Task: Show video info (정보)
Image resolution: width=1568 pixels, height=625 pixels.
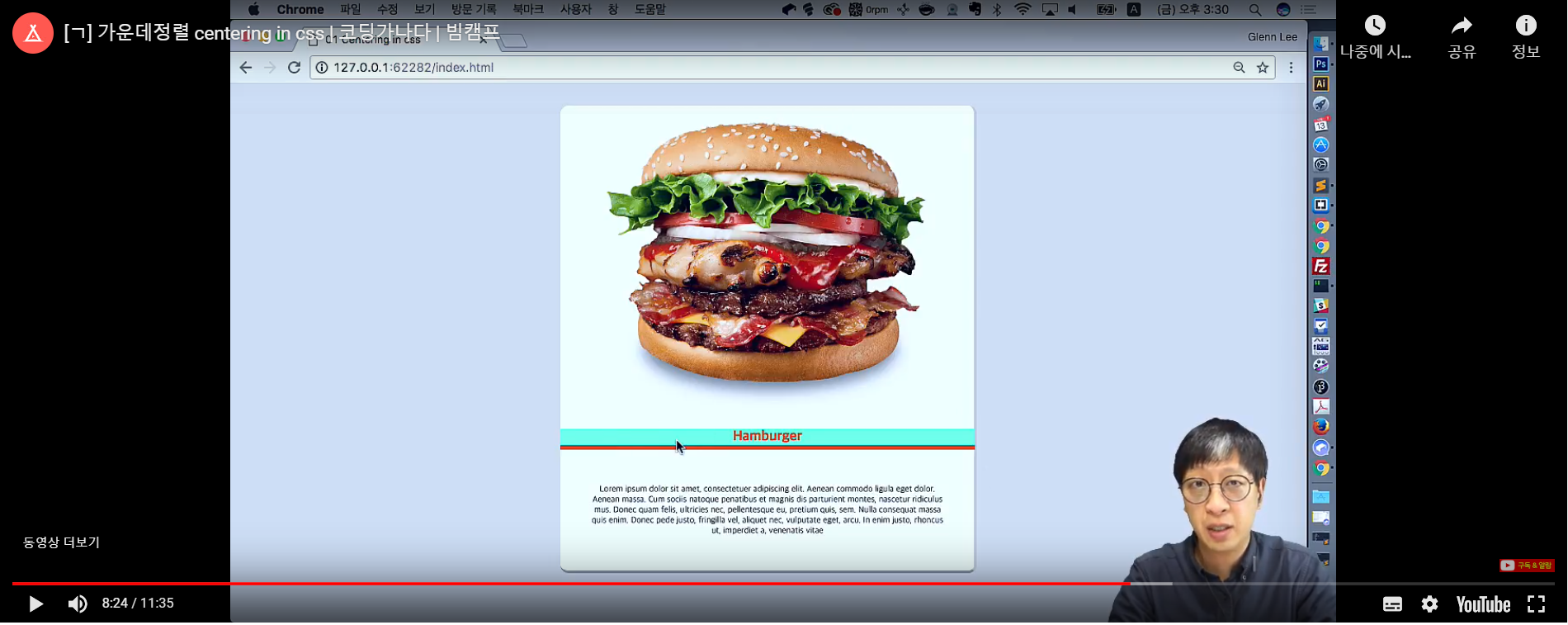Action: click(x=1526, y=37)
